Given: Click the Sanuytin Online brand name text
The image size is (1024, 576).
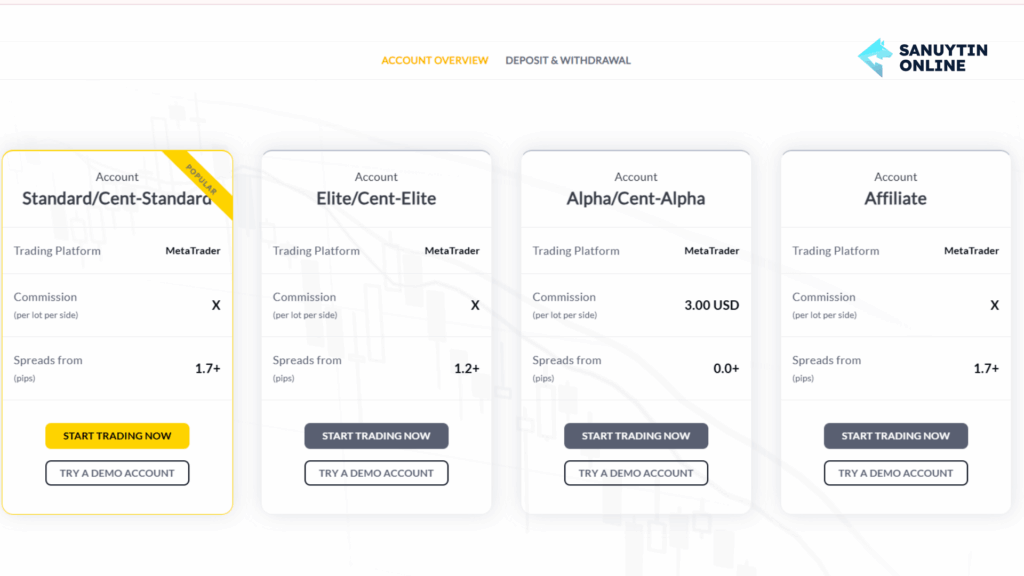Looking at the screenshot, I should [x=943, y=57].
